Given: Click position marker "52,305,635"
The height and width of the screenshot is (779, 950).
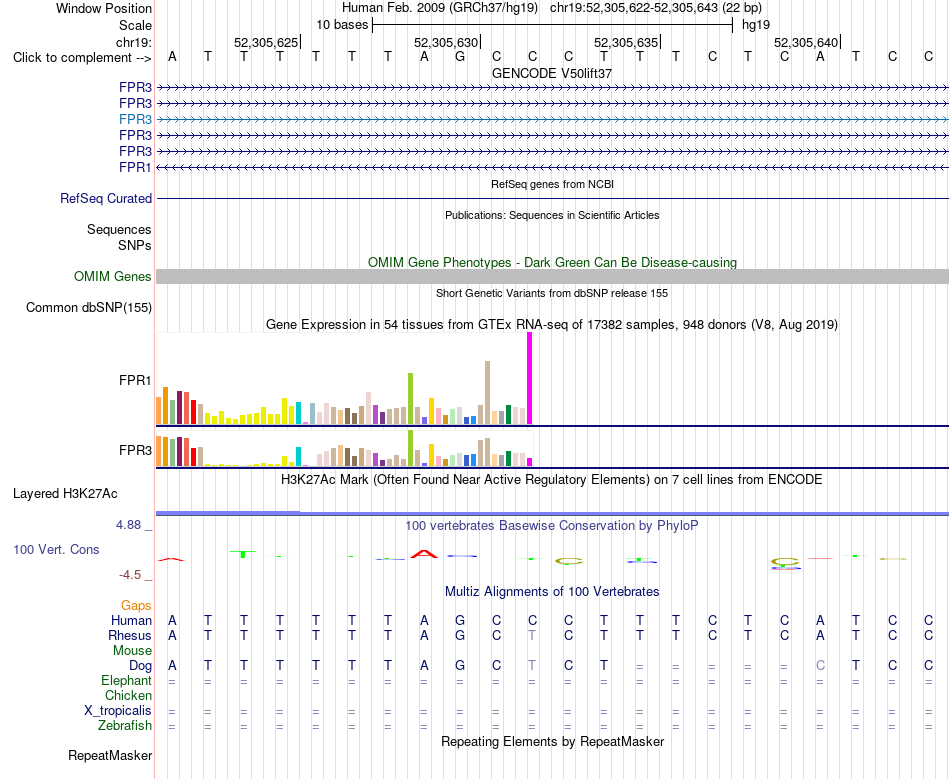Looking at the screenshot, I should [x=626, y=42].
